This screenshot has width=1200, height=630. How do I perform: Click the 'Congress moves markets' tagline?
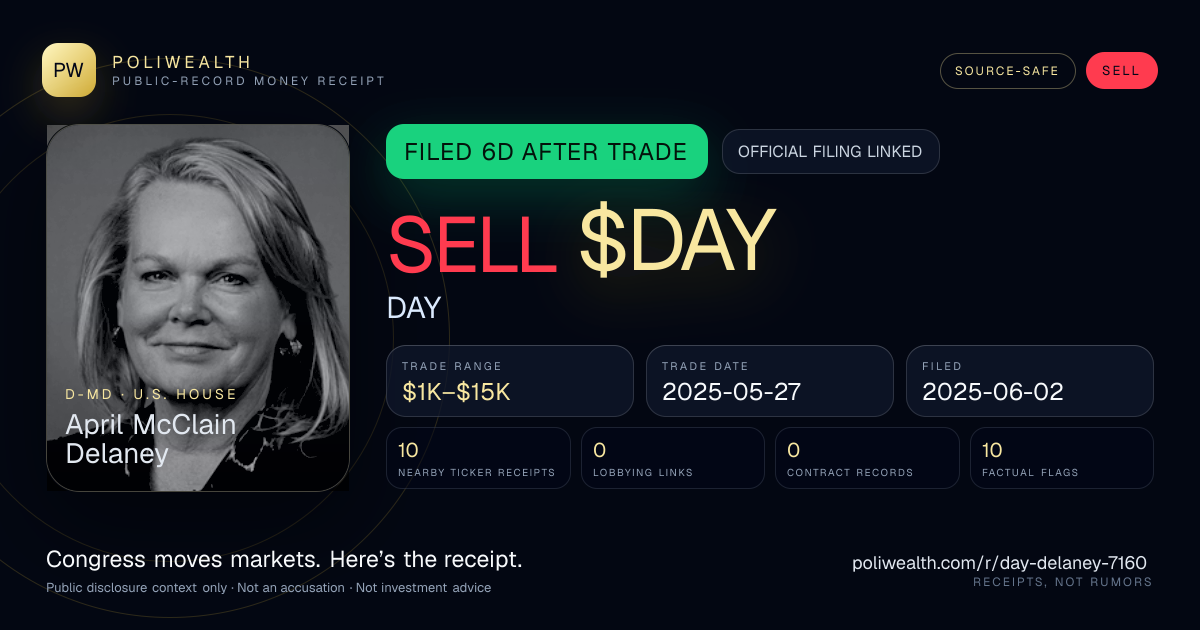[x=284, y=560]
